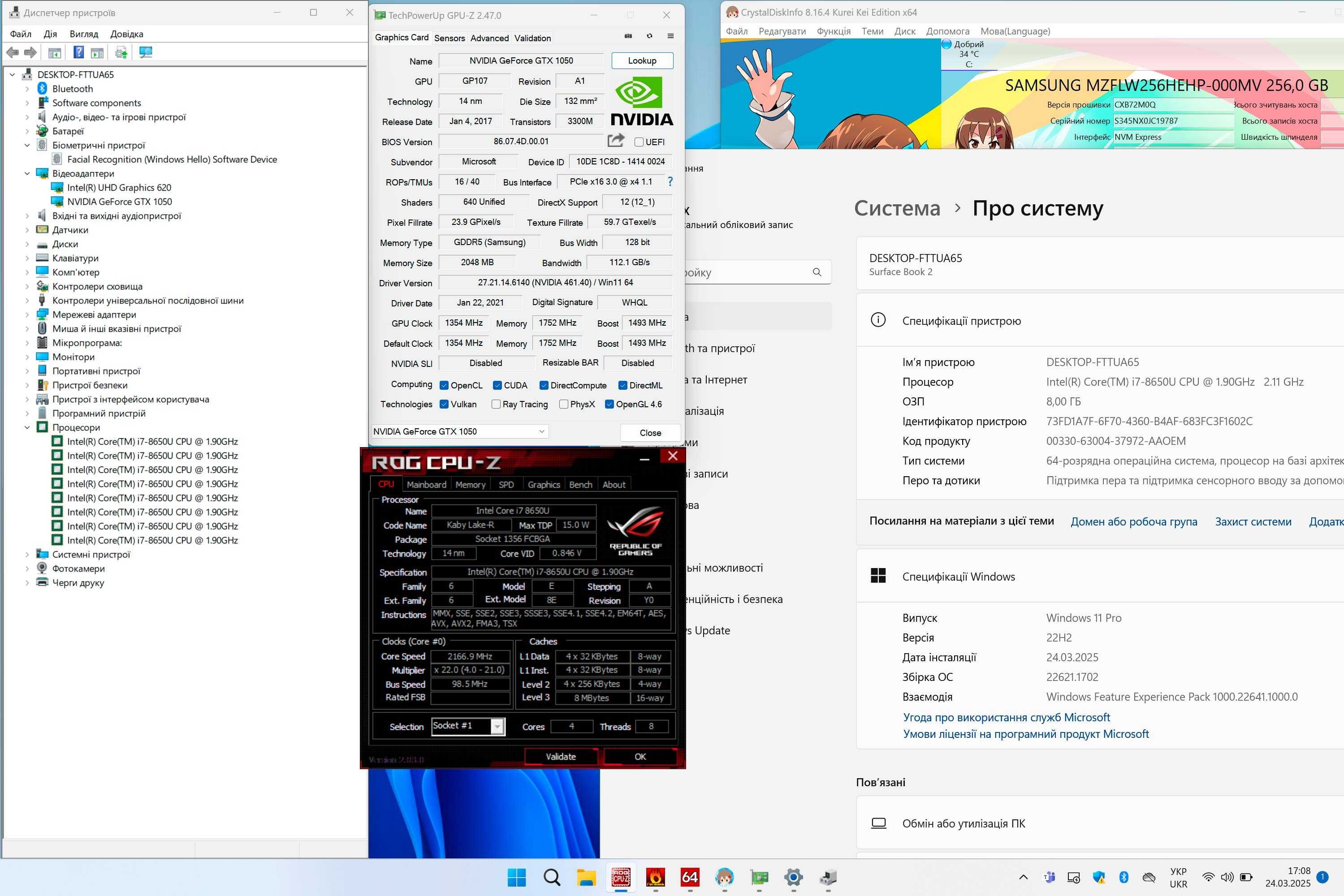Screen dimensions: 1344x896
Task: Click FurMark taskbar icon
Action: click(655, 877)
